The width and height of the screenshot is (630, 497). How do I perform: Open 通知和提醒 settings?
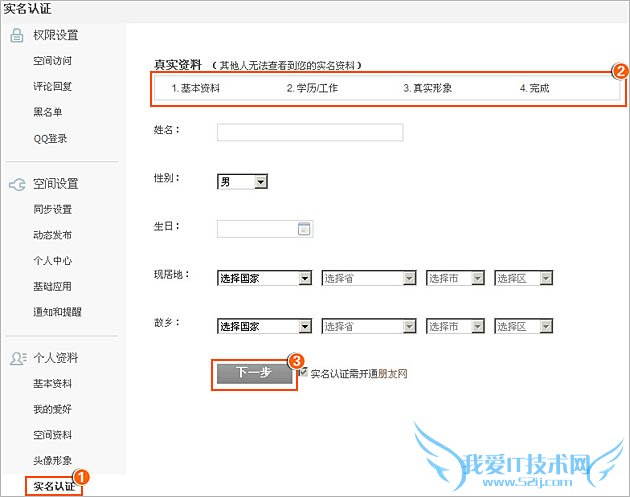click(x=57, y=312)
